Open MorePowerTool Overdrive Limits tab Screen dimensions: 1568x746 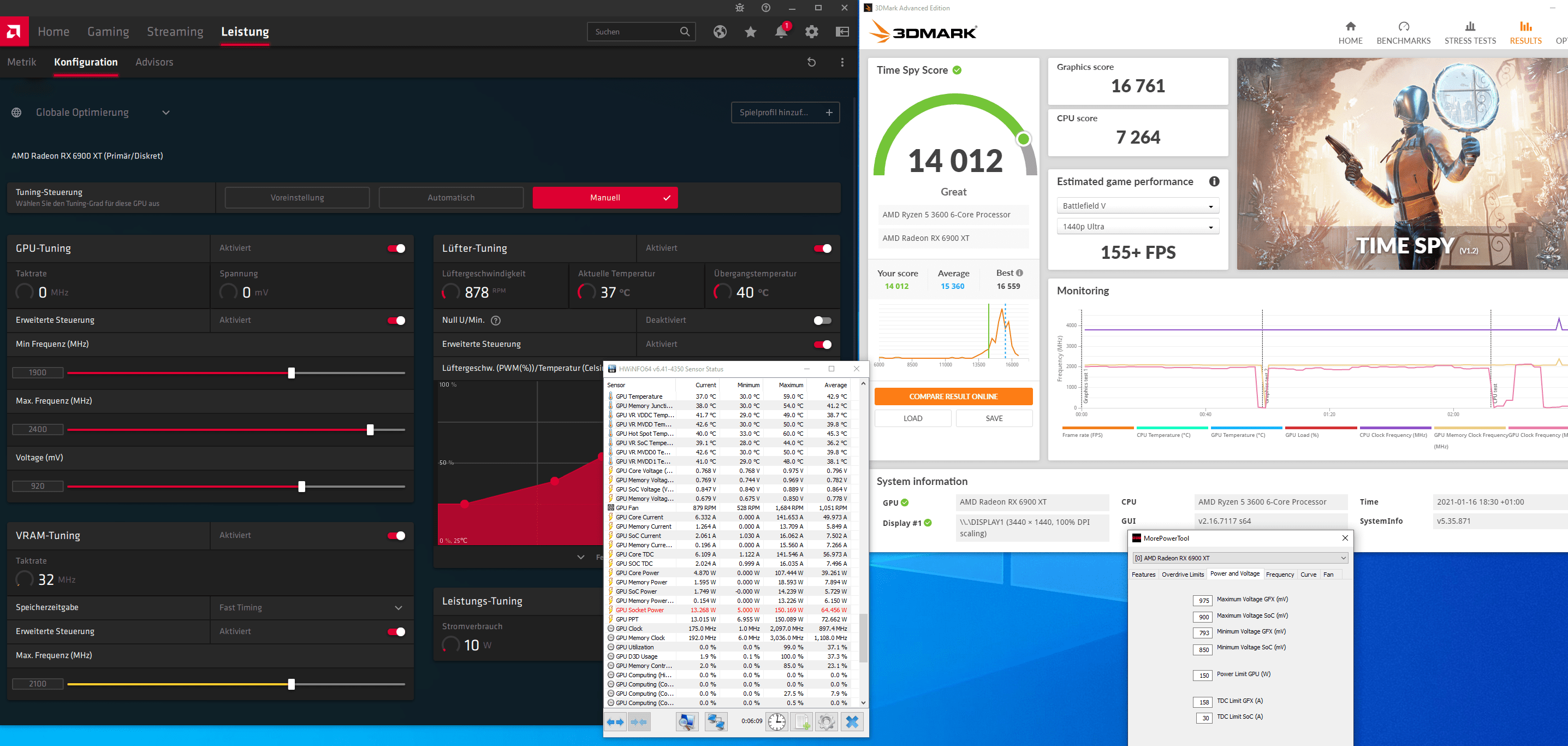coord(1182,575)
